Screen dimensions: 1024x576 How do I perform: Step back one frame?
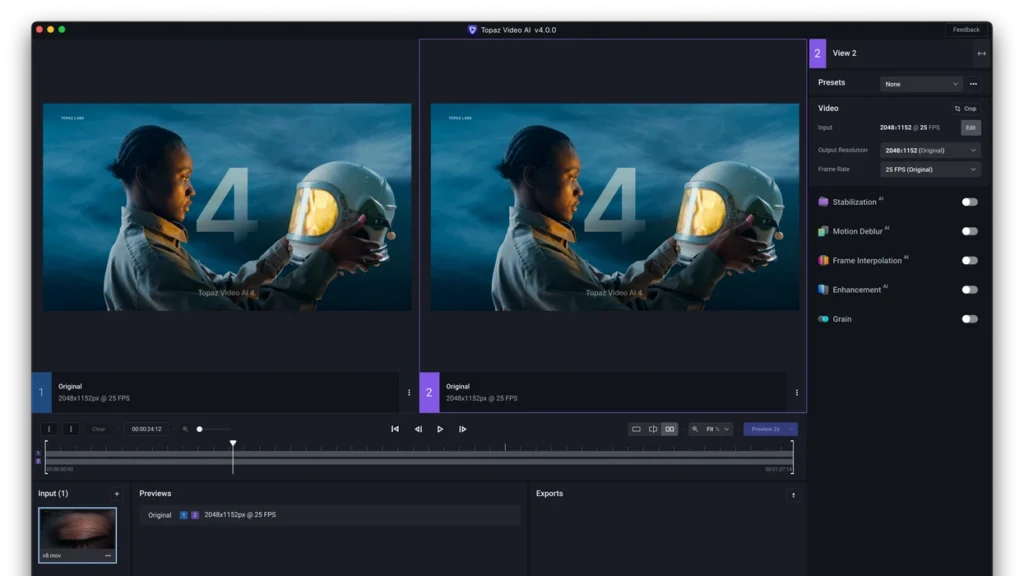pos(418,429)
